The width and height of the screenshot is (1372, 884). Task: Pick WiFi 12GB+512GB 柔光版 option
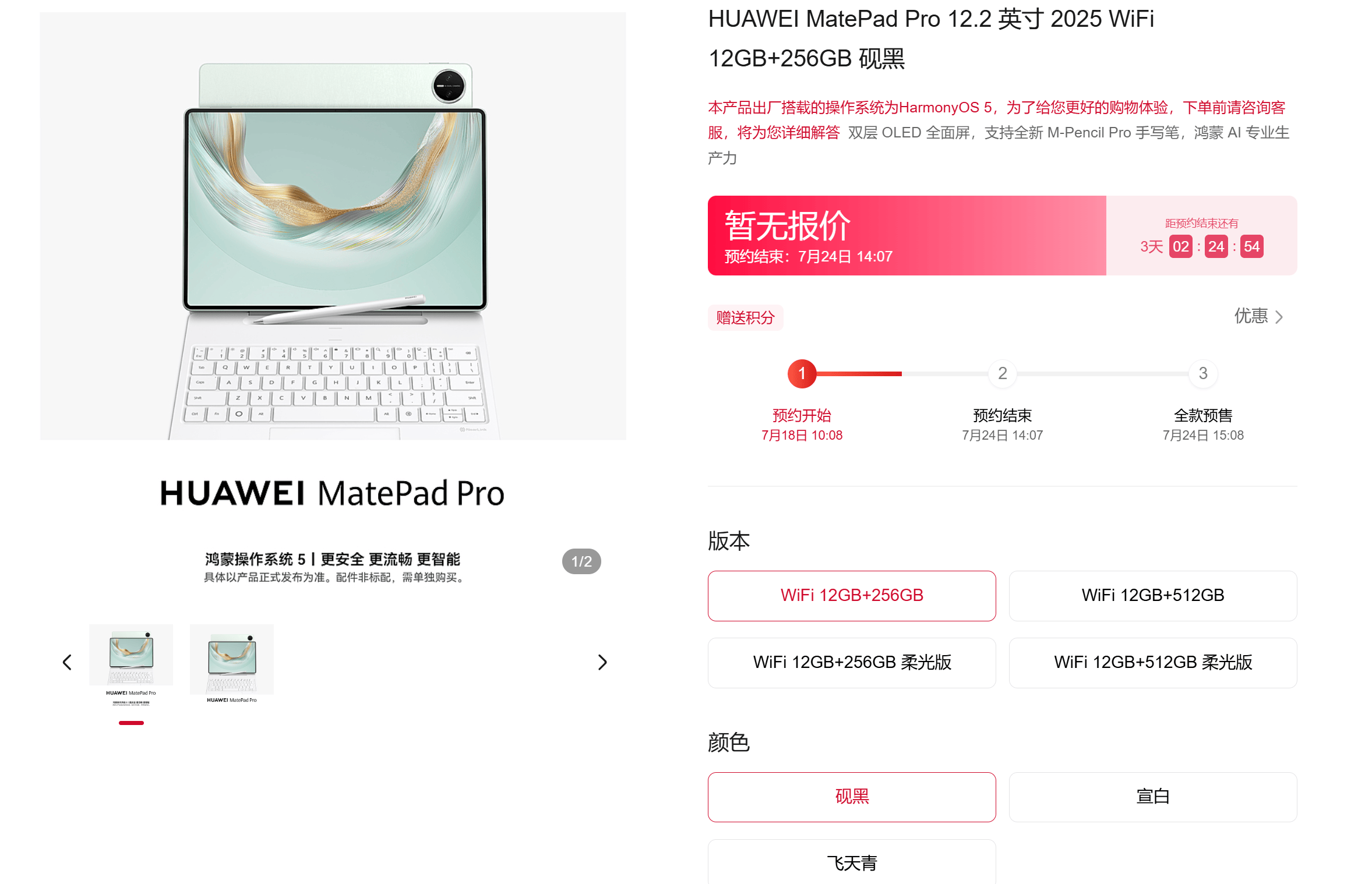[1152, 662]
